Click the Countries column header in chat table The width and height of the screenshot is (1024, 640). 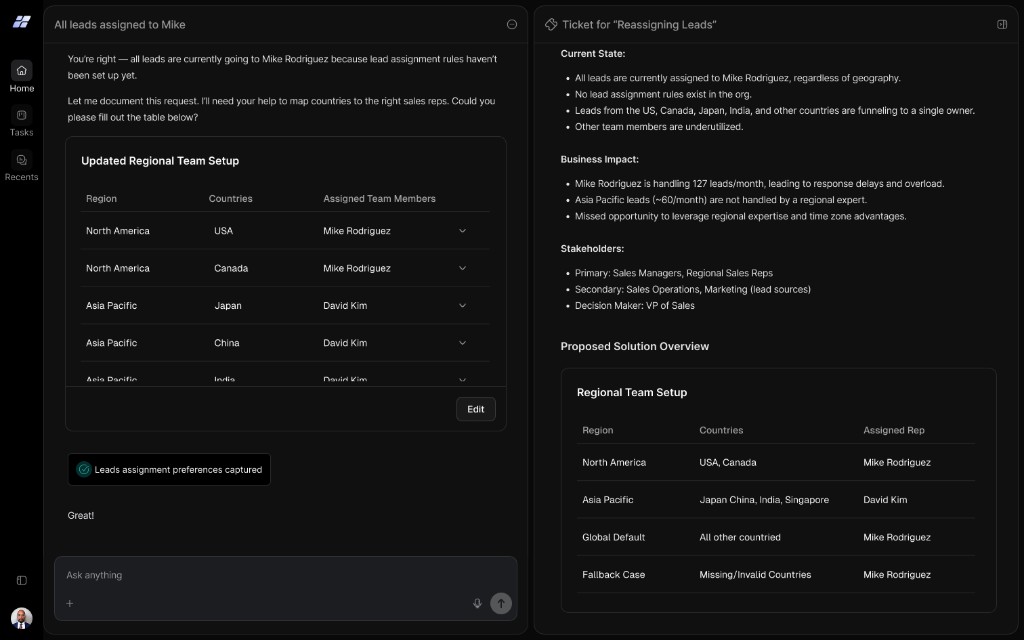point(231,199)
